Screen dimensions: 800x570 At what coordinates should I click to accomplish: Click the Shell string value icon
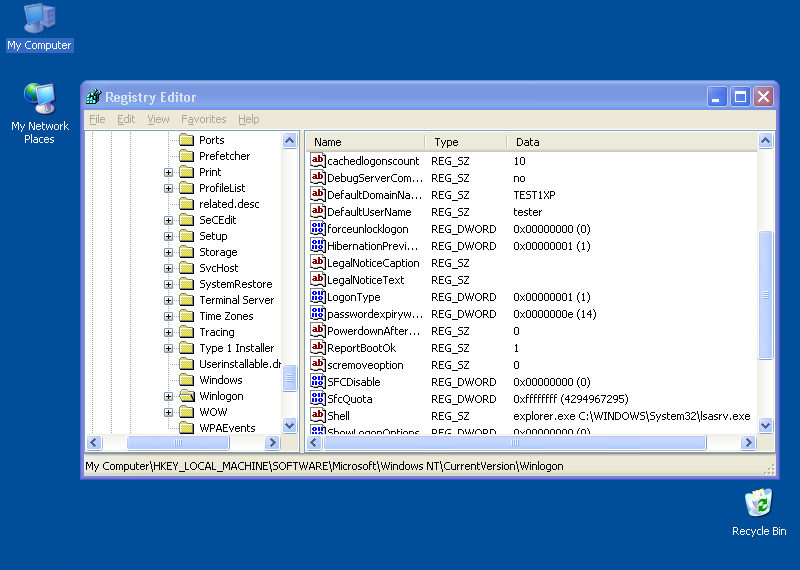coord(317,416)
